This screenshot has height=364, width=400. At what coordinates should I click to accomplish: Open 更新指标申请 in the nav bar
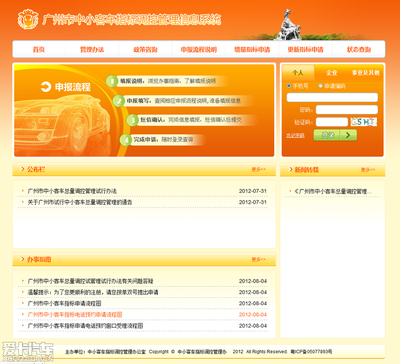305,49
